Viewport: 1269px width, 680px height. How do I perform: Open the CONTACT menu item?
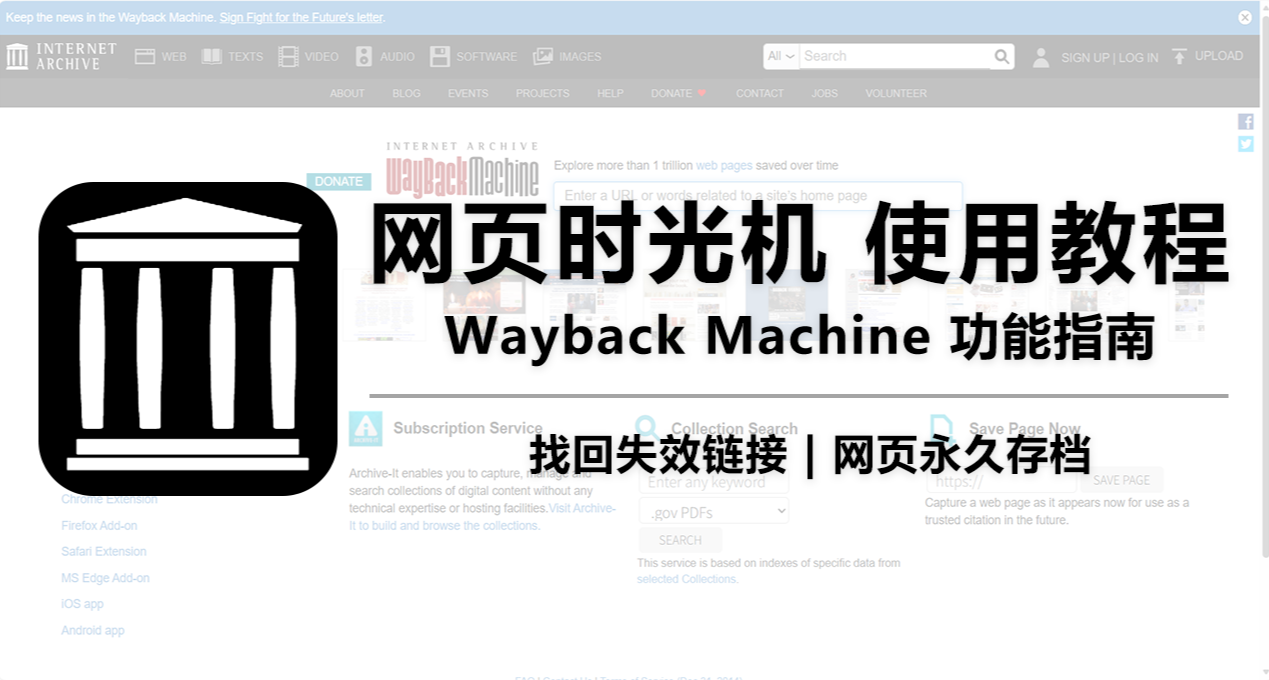tap(760, 93)
